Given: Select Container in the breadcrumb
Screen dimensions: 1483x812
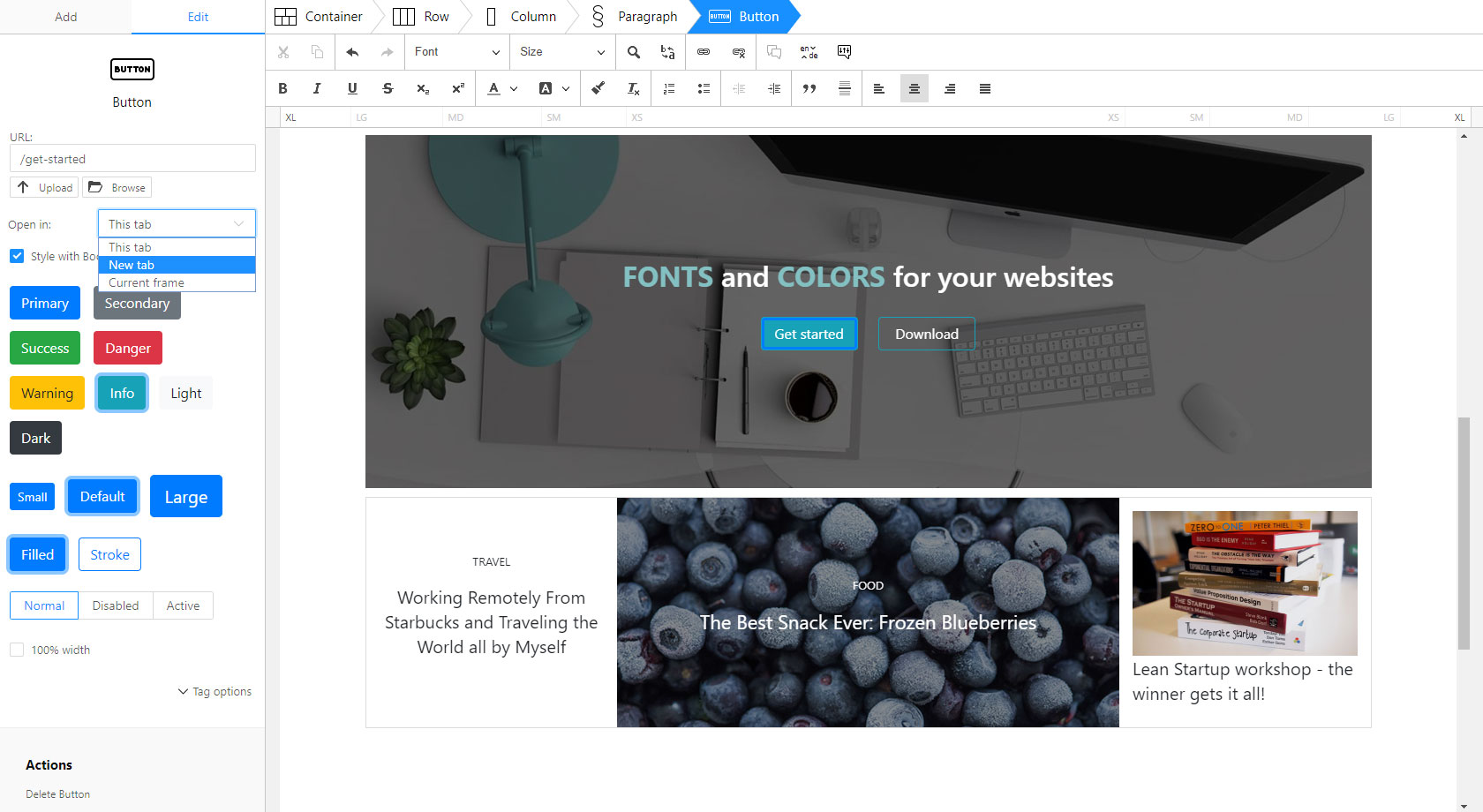Looking at the screenshot, I should (x=319, y=17).
